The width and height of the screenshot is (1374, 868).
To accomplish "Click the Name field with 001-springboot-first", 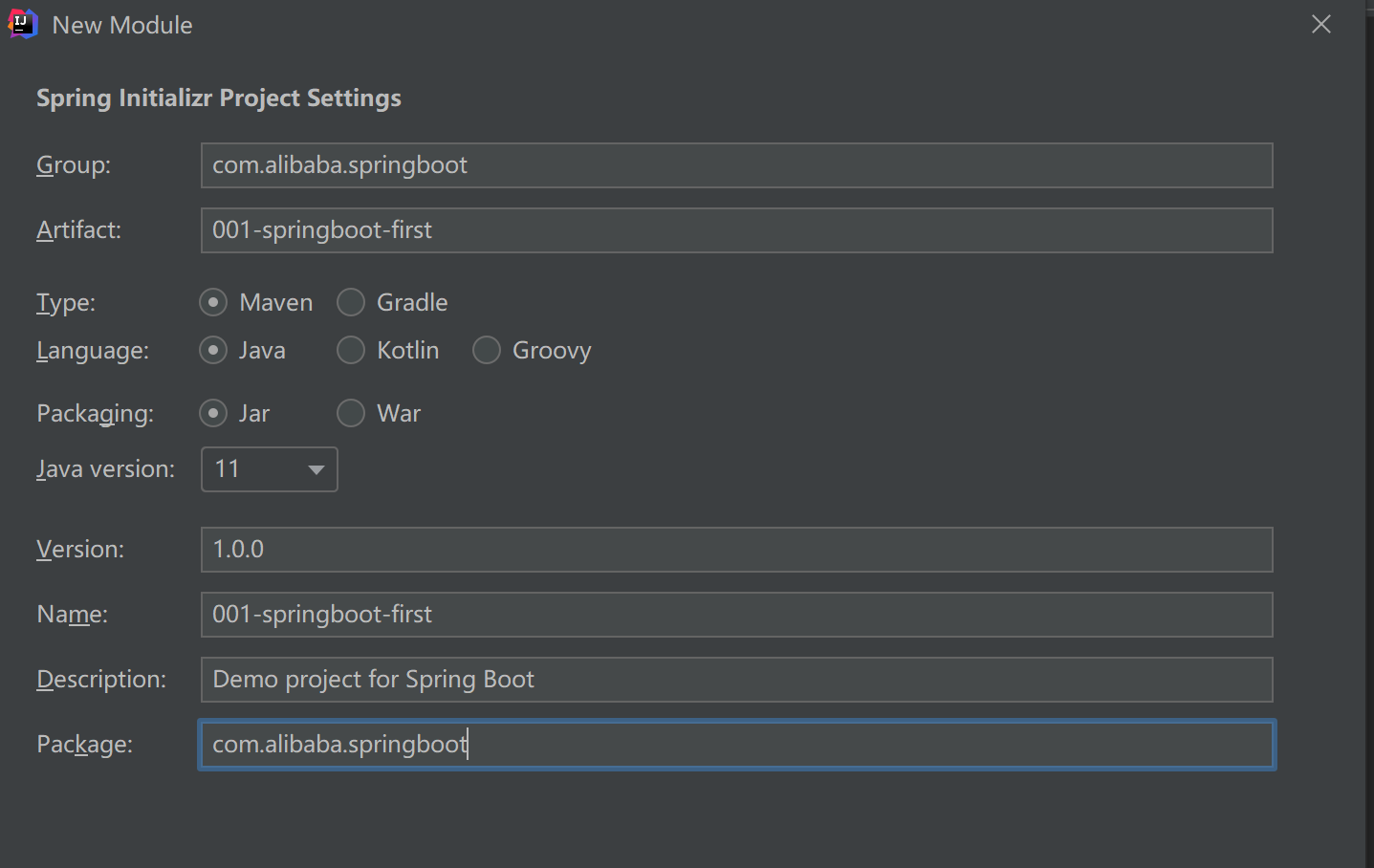I will 736,615.
